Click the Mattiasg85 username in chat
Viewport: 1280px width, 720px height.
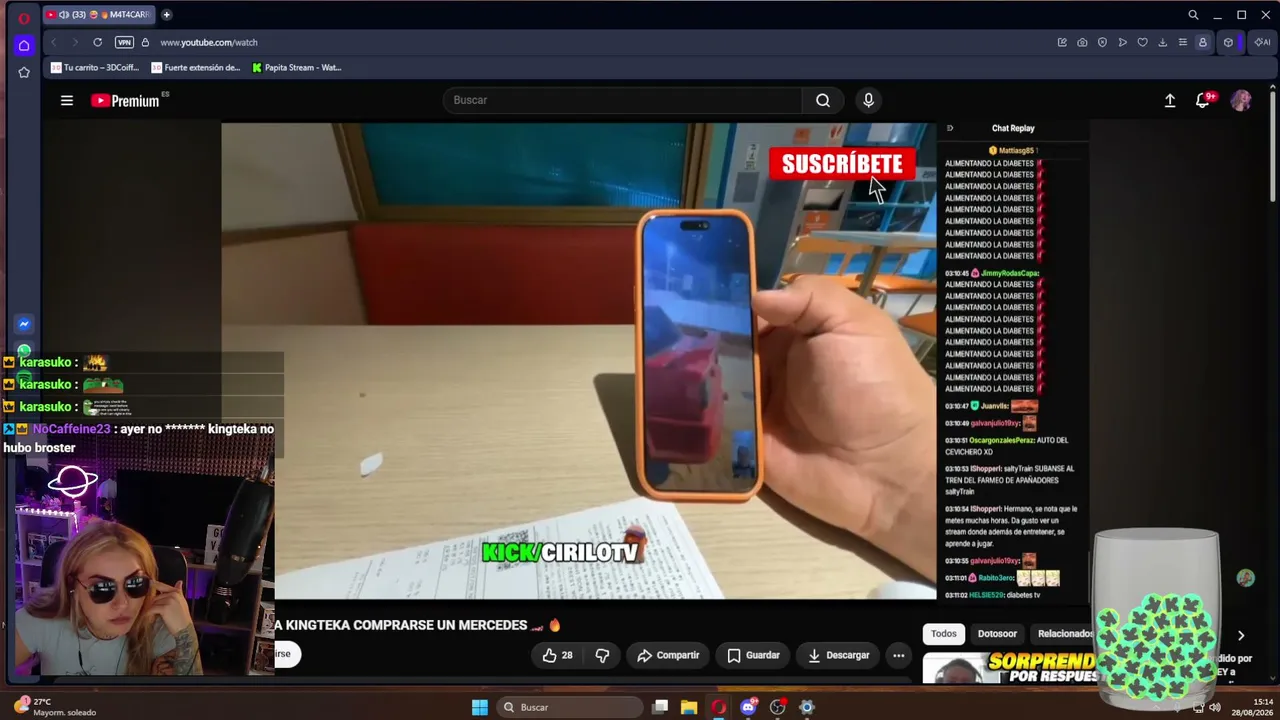(1016, 151)
